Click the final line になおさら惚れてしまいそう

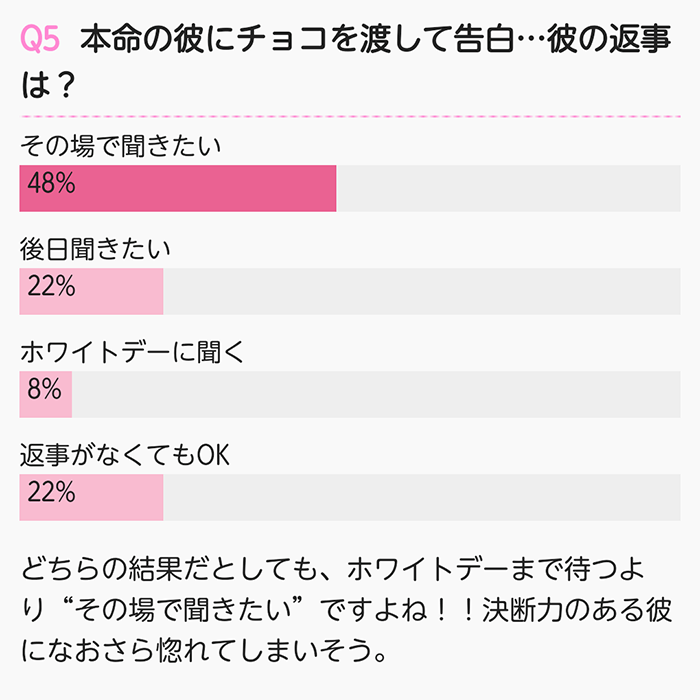pyautogui.click(x=204, y=650)
